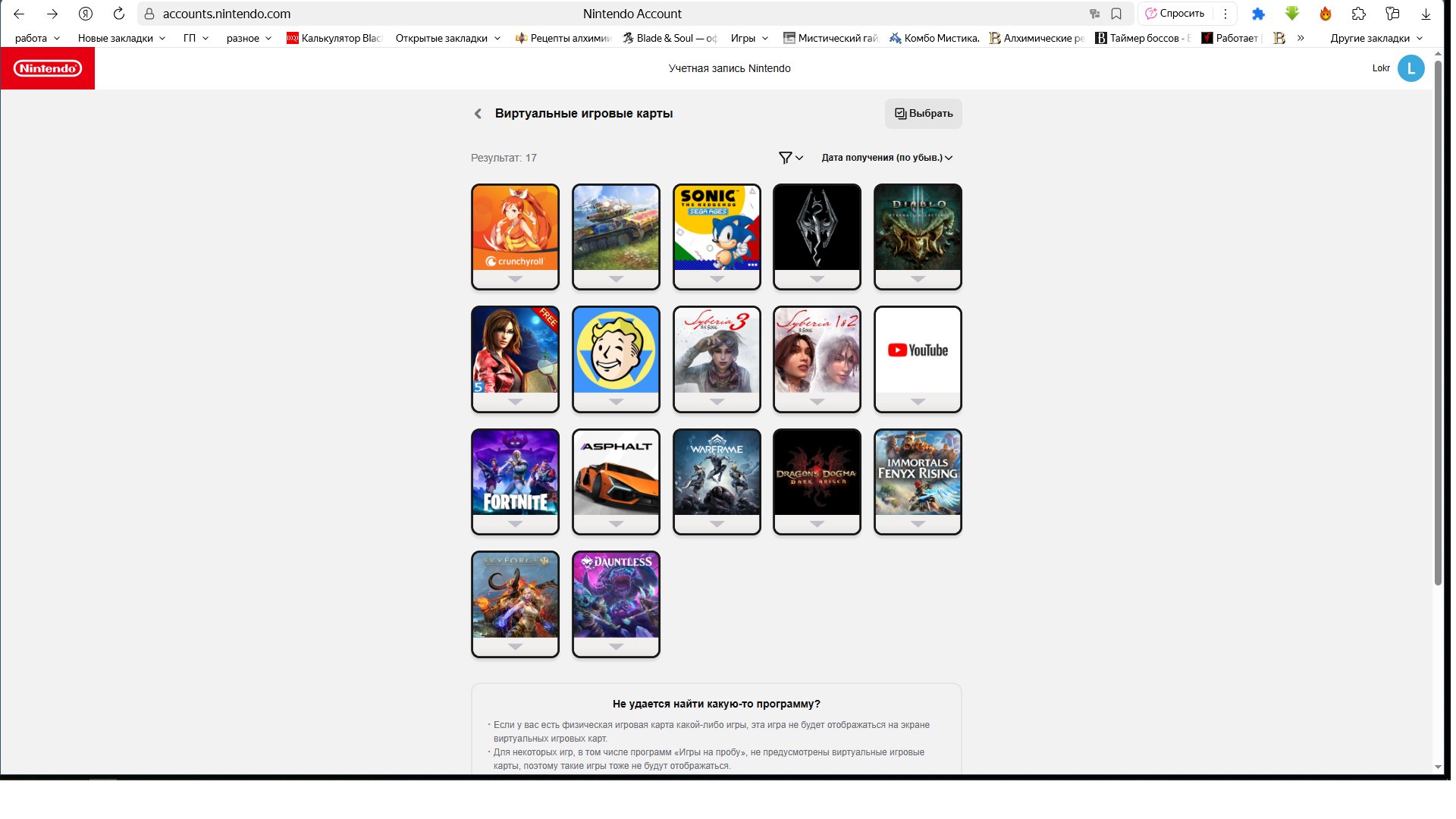The height and width of the screenshot is (819, 1456).
Task: Open browser downloads icon
Action: click(1426, 14)
